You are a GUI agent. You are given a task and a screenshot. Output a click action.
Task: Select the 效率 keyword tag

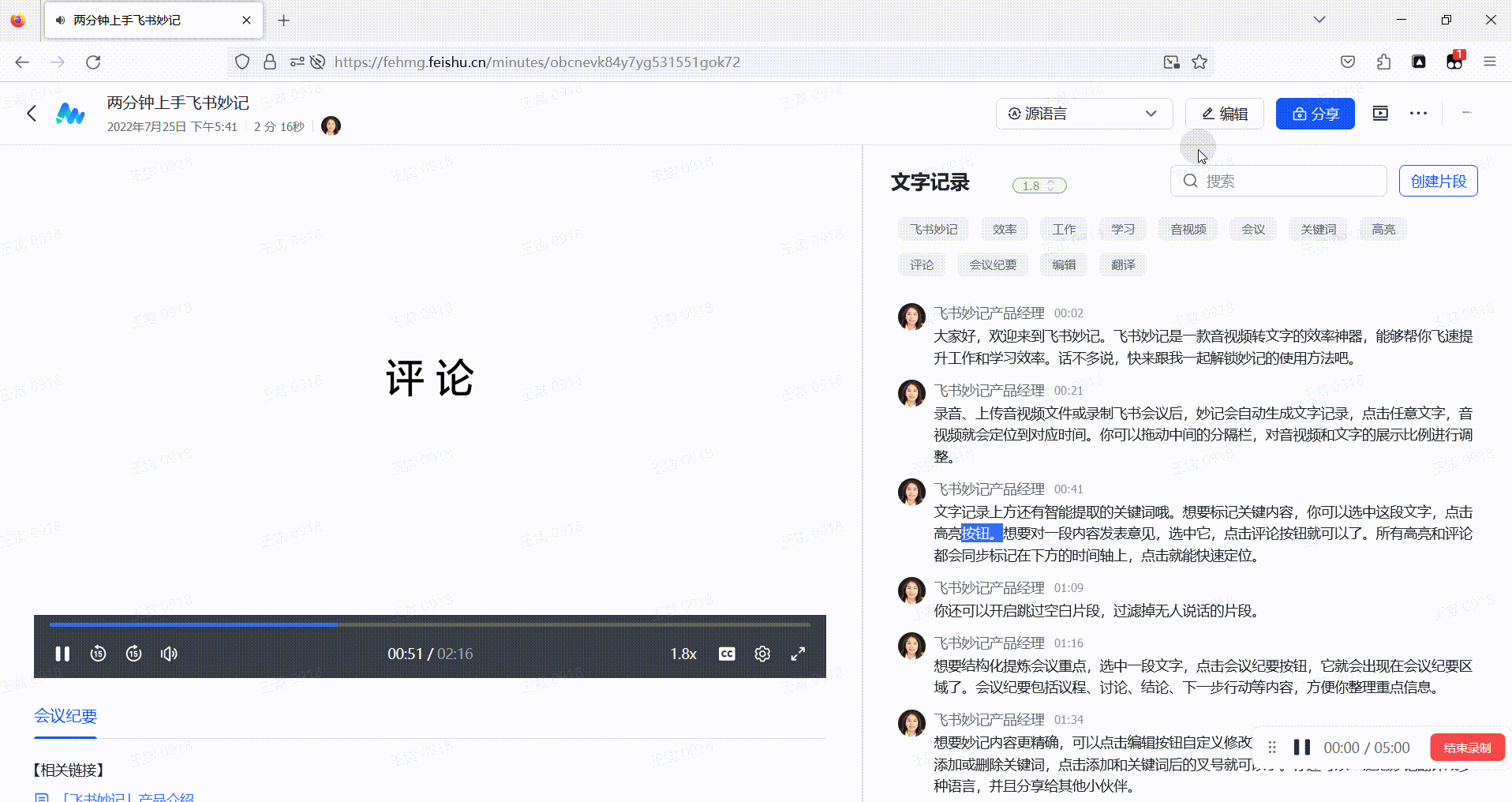click(1005, 230)
